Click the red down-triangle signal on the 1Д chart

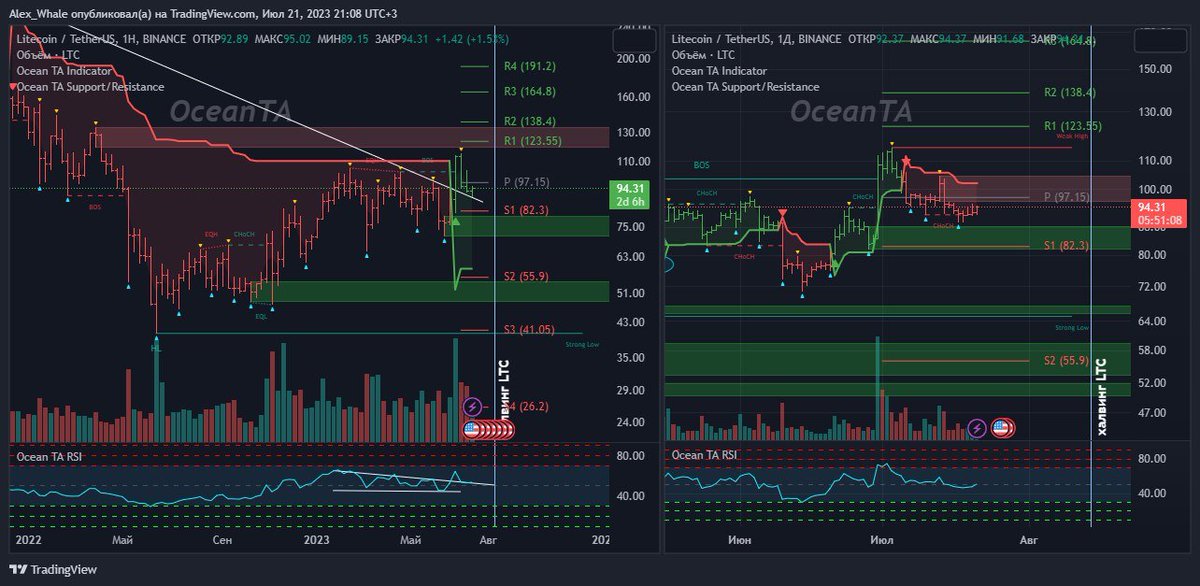click(x=782, y=213)
